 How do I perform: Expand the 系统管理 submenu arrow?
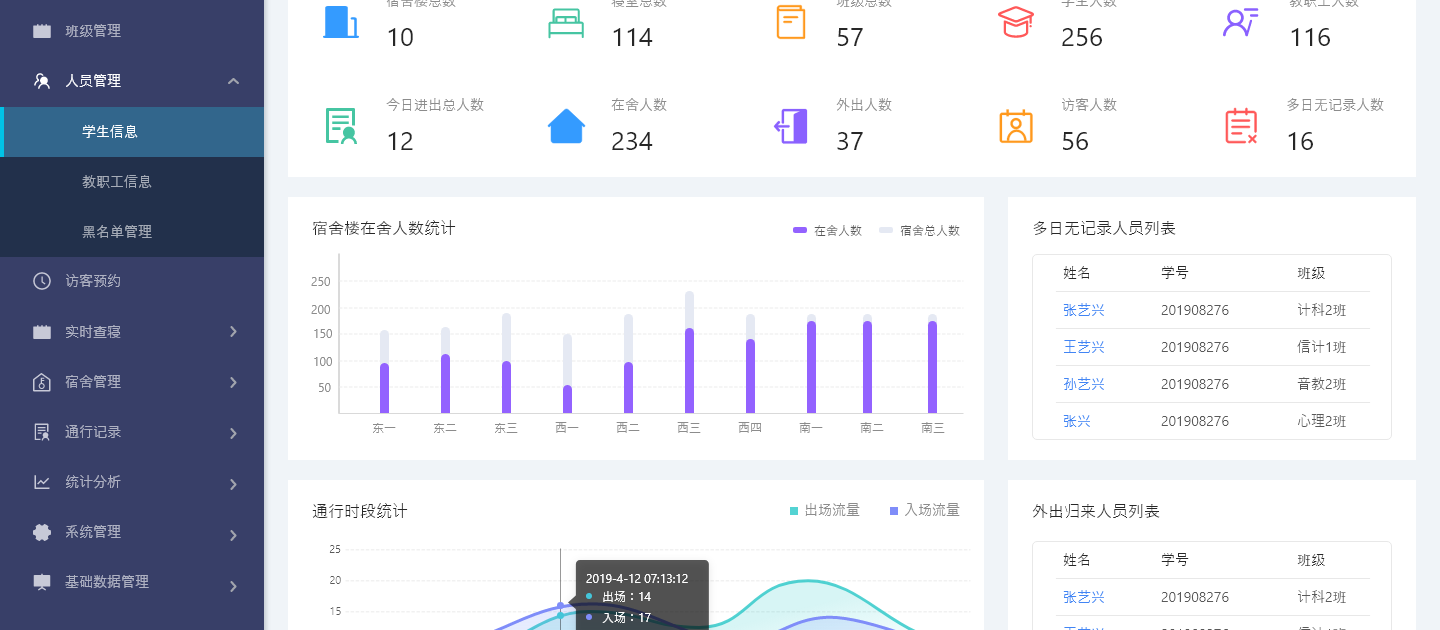click(x=233, y=535)
